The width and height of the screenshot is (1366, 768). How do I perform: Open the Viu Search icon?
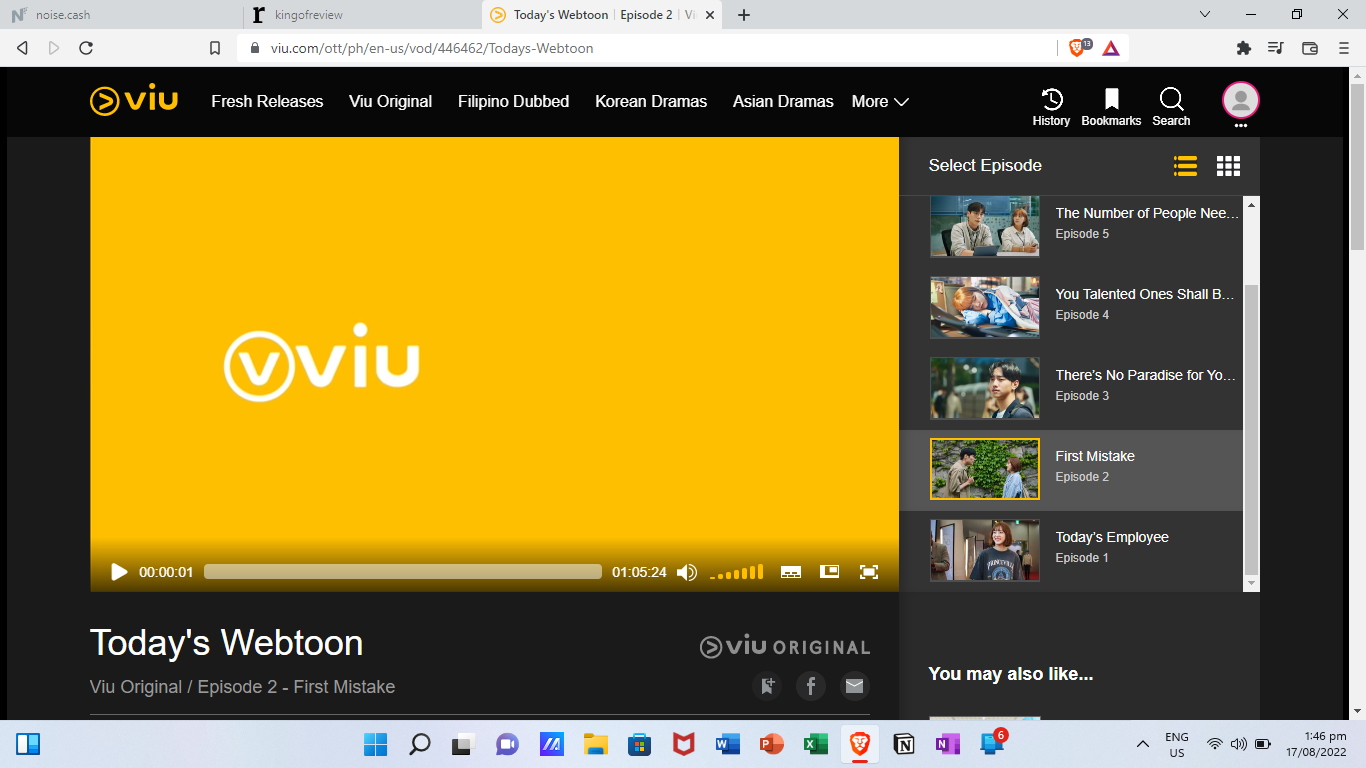coord(1171,106)
